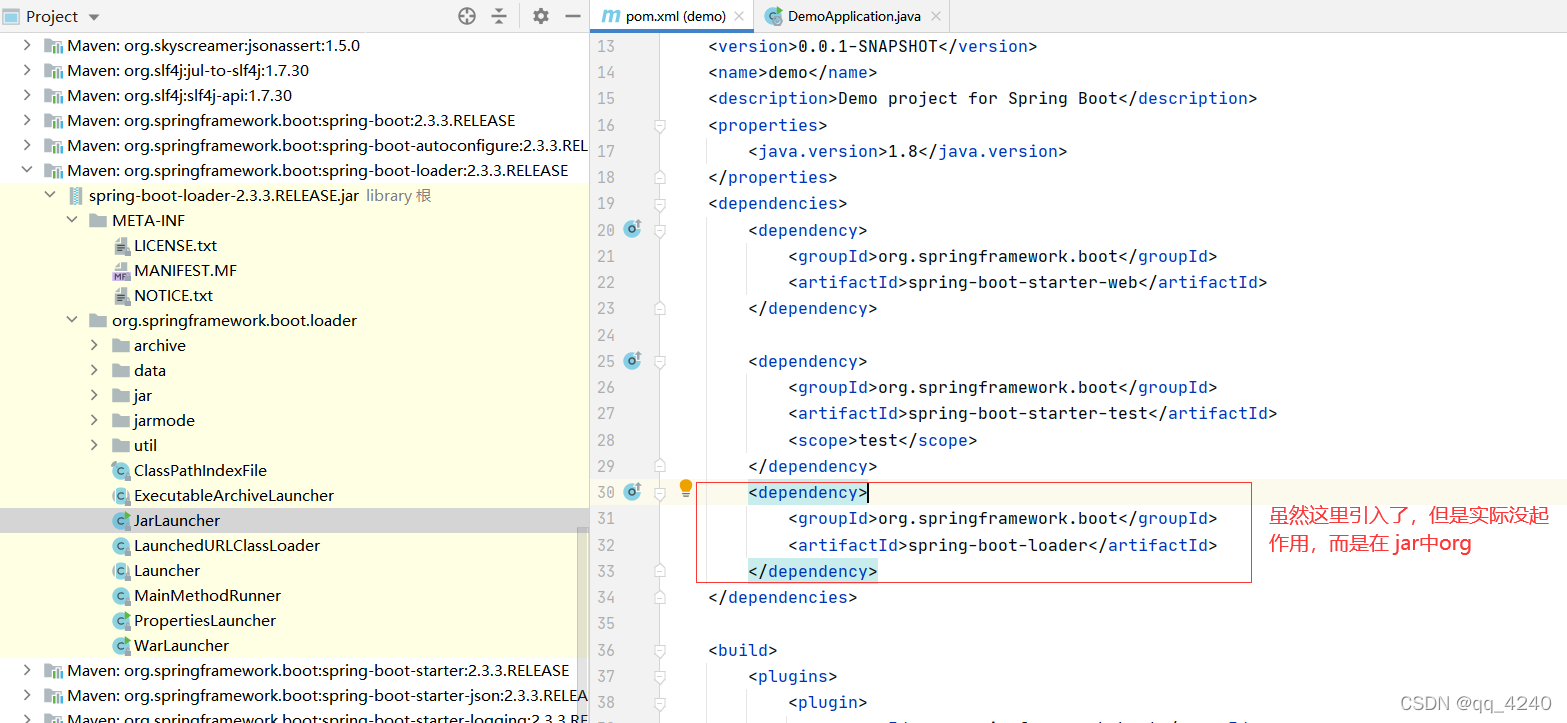
Task: Click the scope test line 28
Action: pyautogui.click(x=883, y=440)
